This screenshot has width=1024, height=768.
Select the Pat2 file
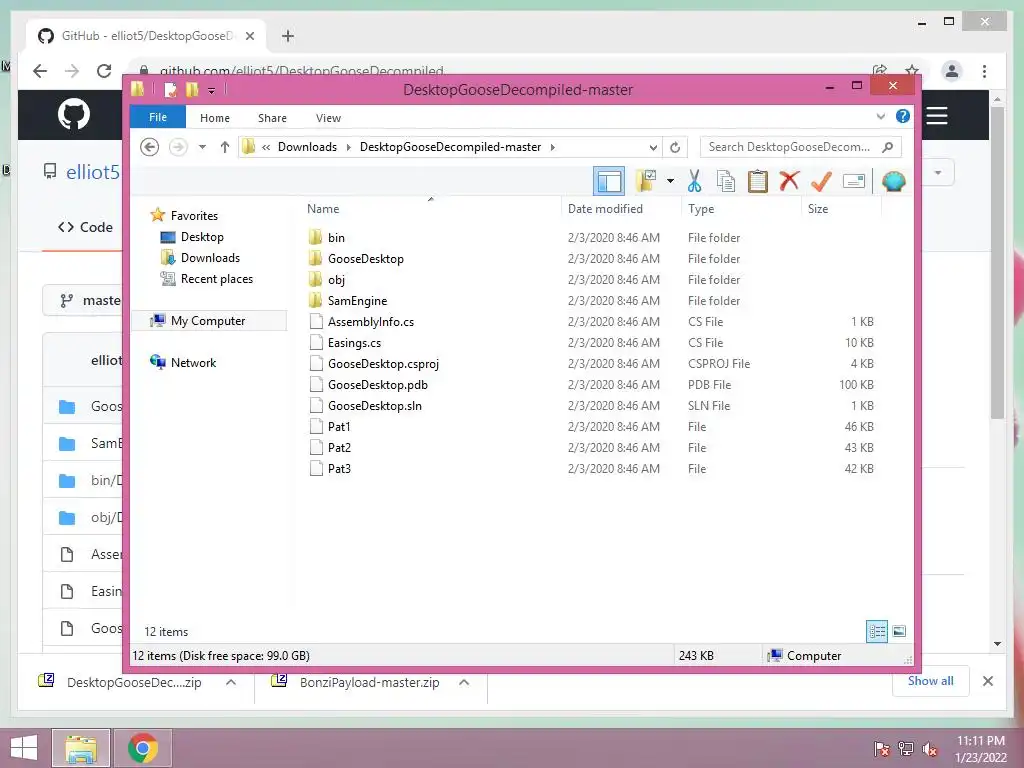pos(339,447)
